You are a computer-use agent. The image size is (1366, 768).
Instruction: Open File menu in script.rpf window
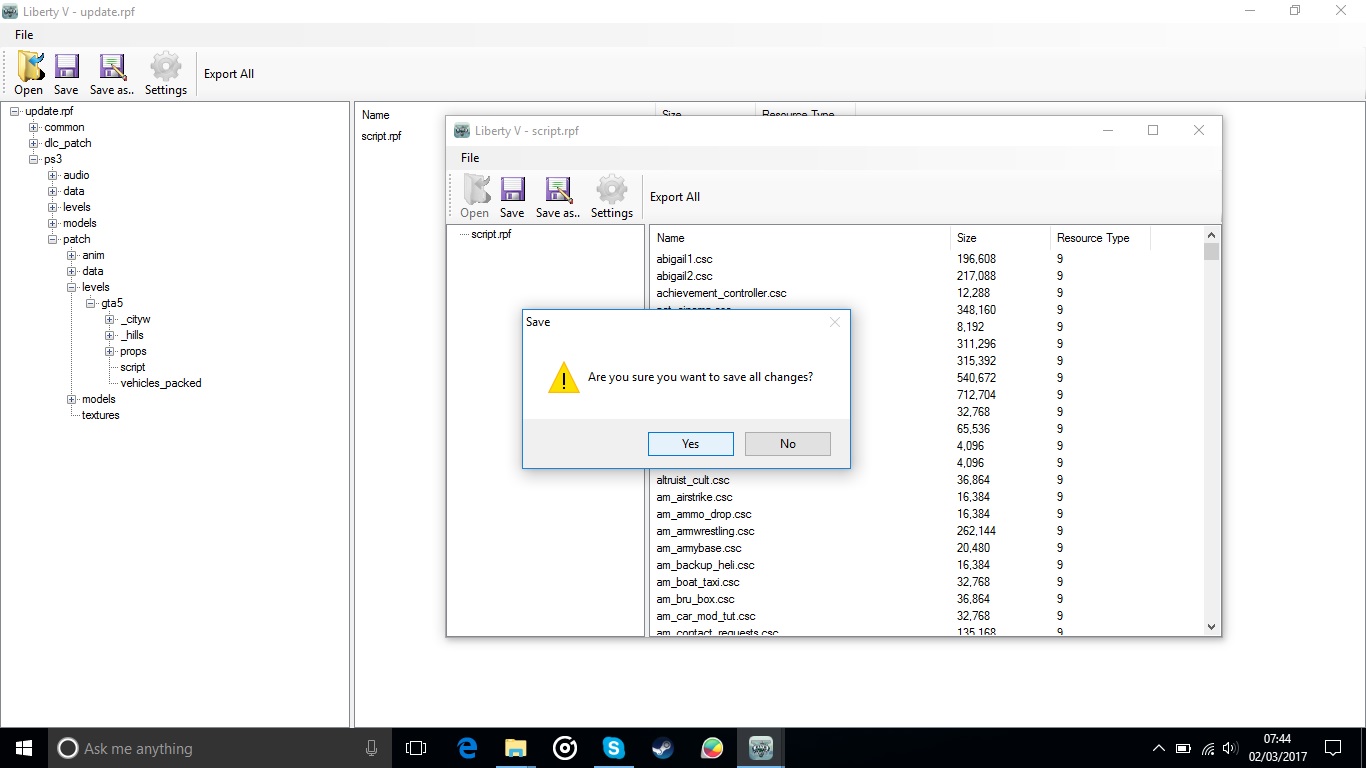tap(470, 158)
